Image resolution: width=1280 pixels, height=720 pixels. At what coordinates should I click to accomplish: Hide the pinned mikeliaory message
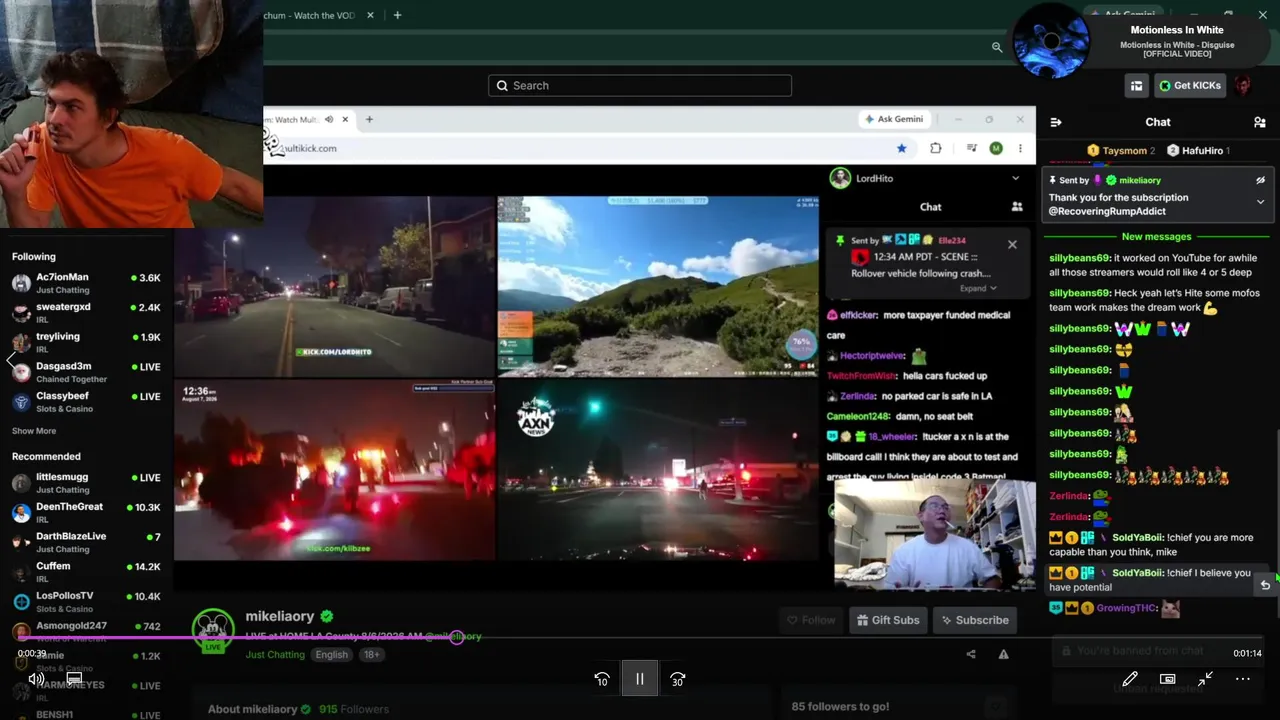[x=1260, y=180]
